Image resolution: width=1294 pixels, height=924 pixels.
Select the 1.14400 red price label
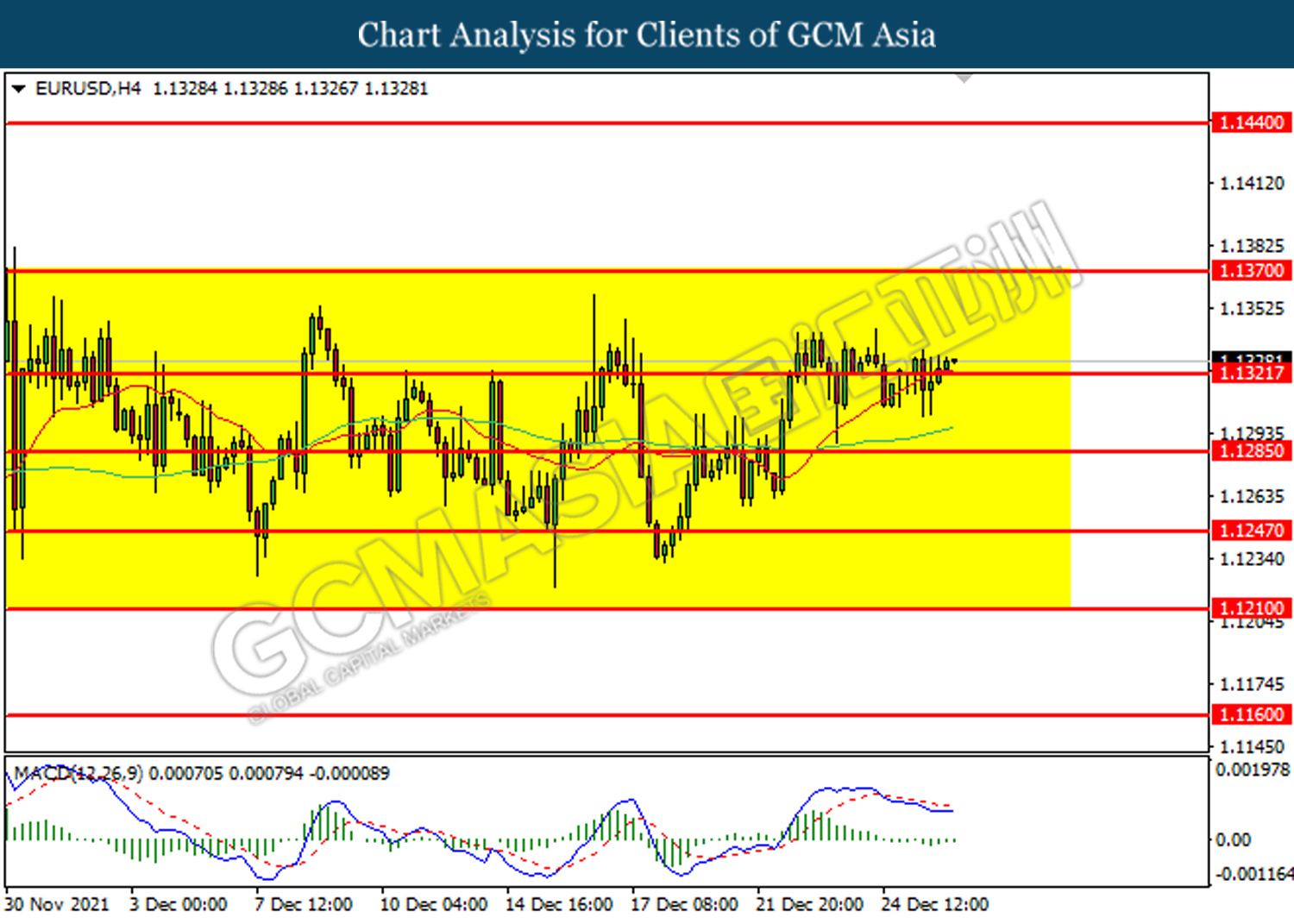click(x=1252, y=123)
